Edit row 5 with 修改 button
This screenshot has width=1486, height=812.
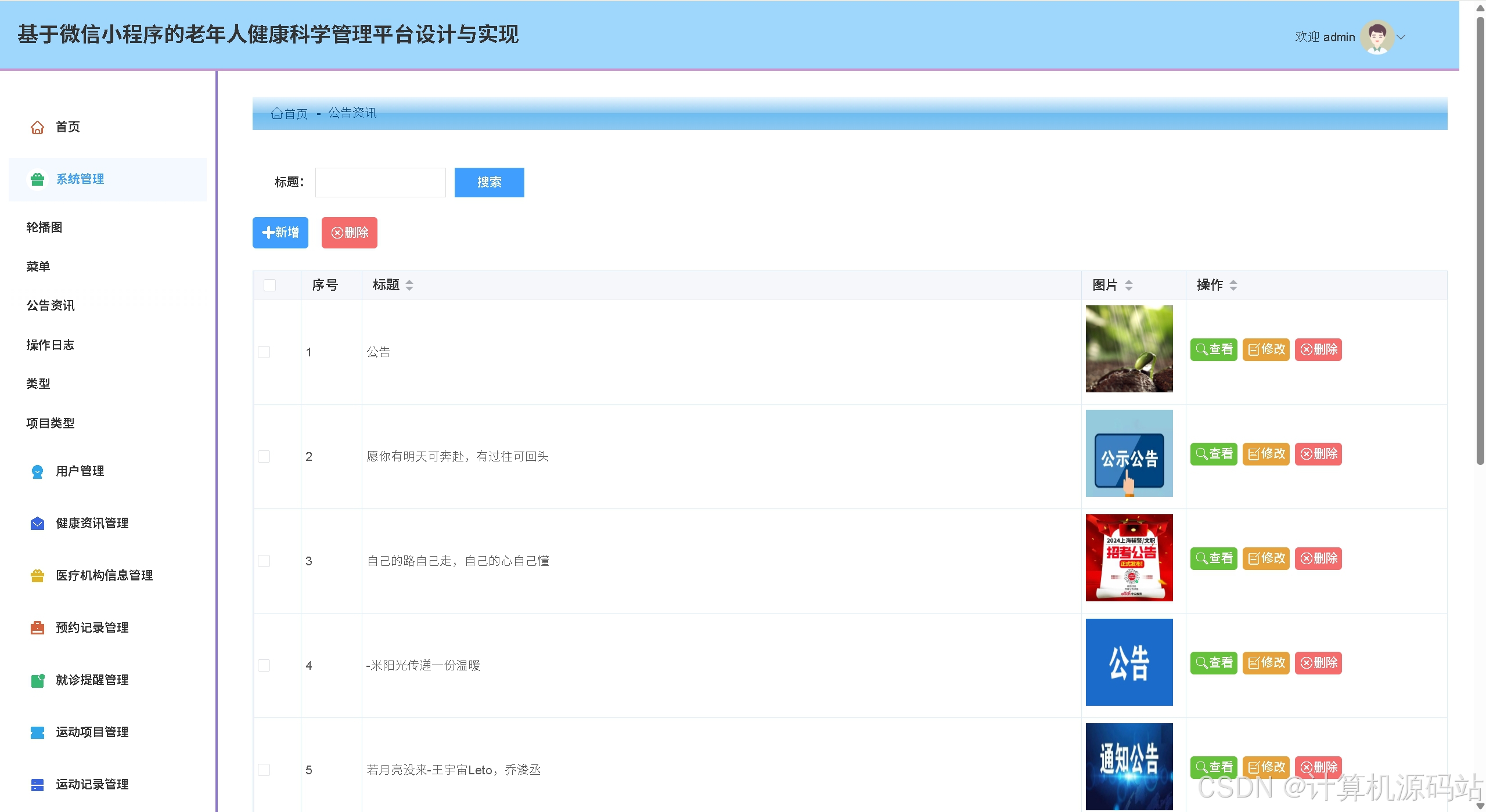coord(1266,767)
